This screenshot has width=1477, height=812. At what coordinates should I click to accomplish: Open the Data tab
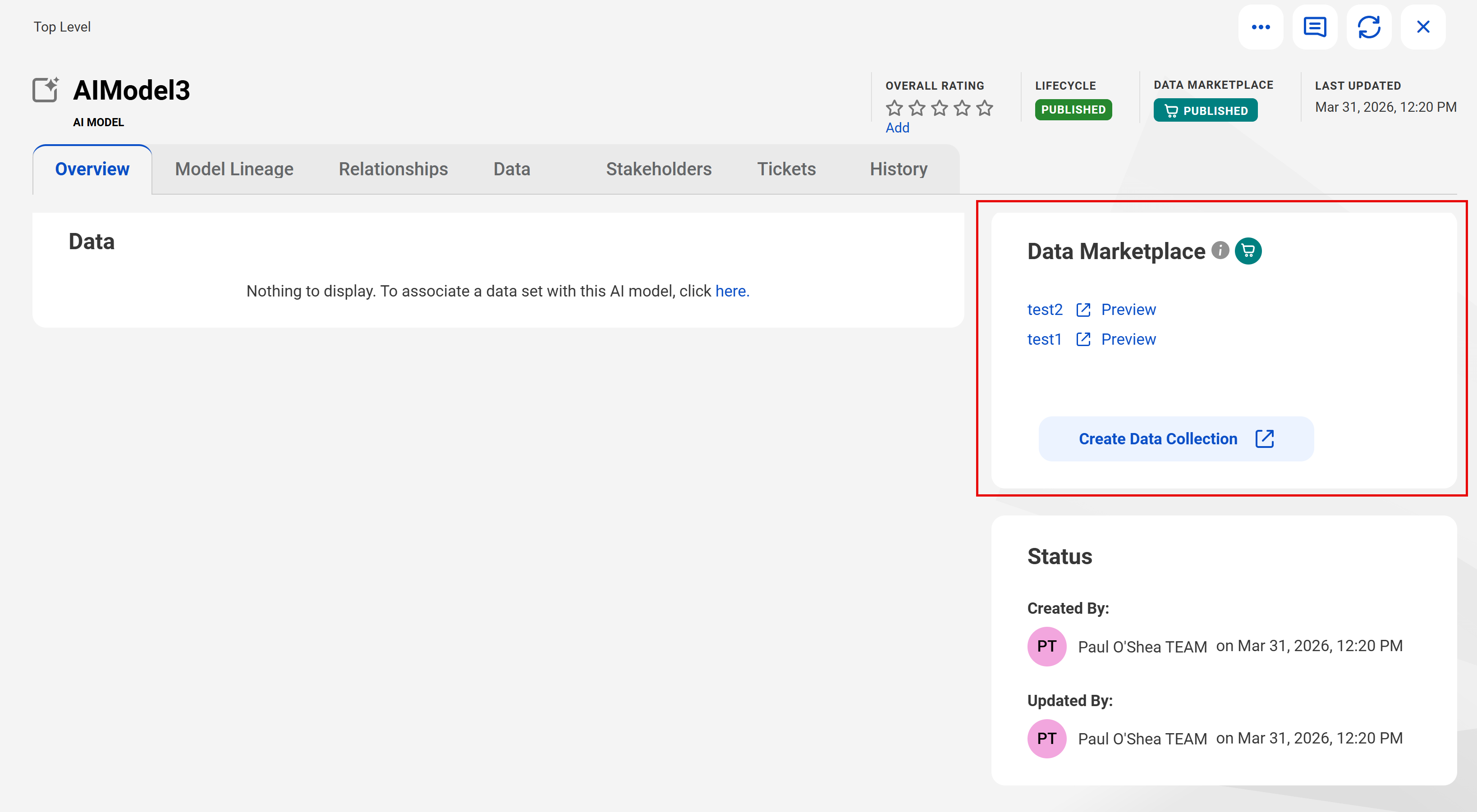coord(511,169)
